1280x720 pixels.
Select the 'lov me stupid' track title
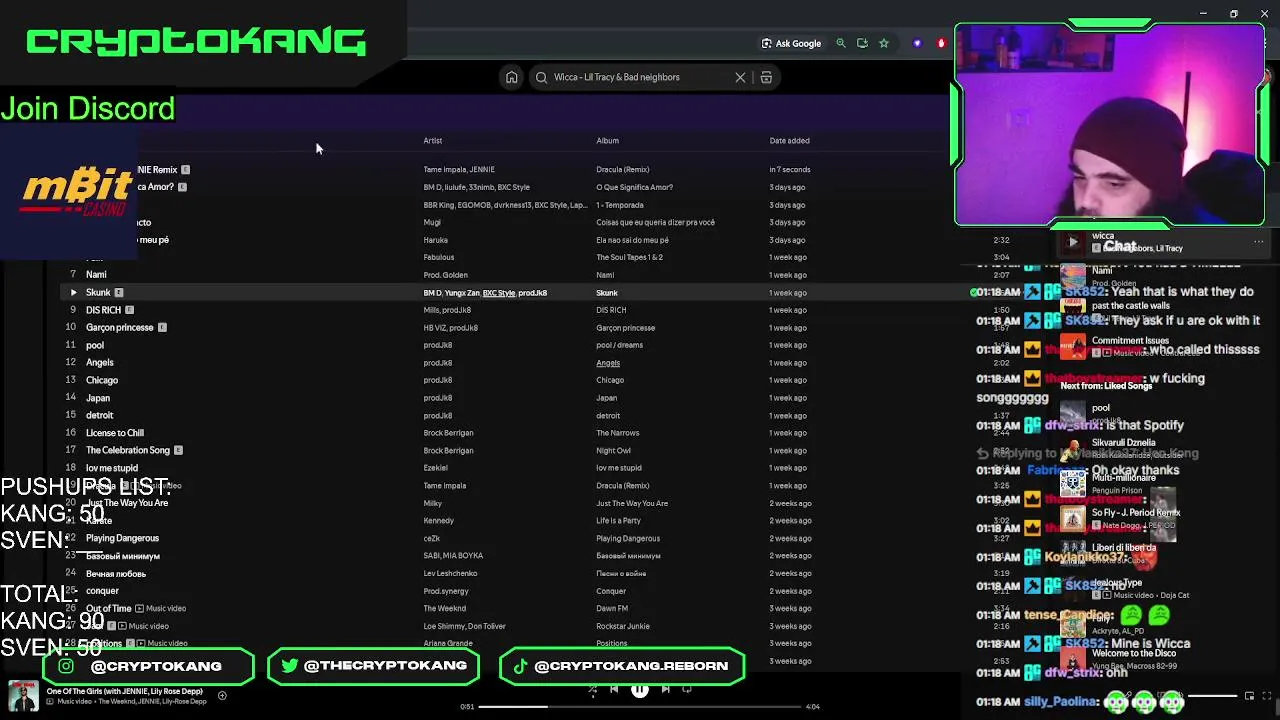(x=112, y=468)
